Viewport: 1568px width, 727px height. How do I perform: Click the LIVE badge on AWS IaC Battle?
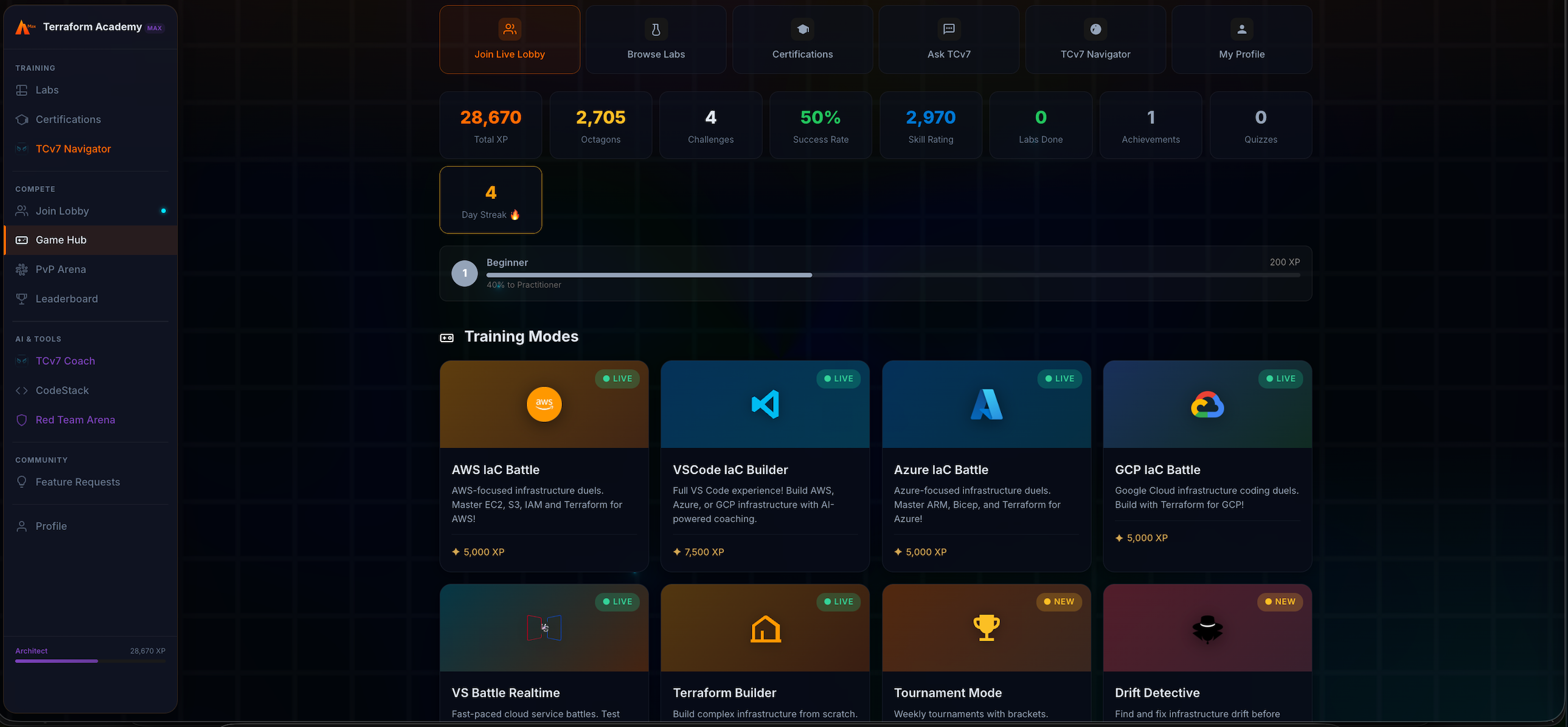(x=617, y=379)
